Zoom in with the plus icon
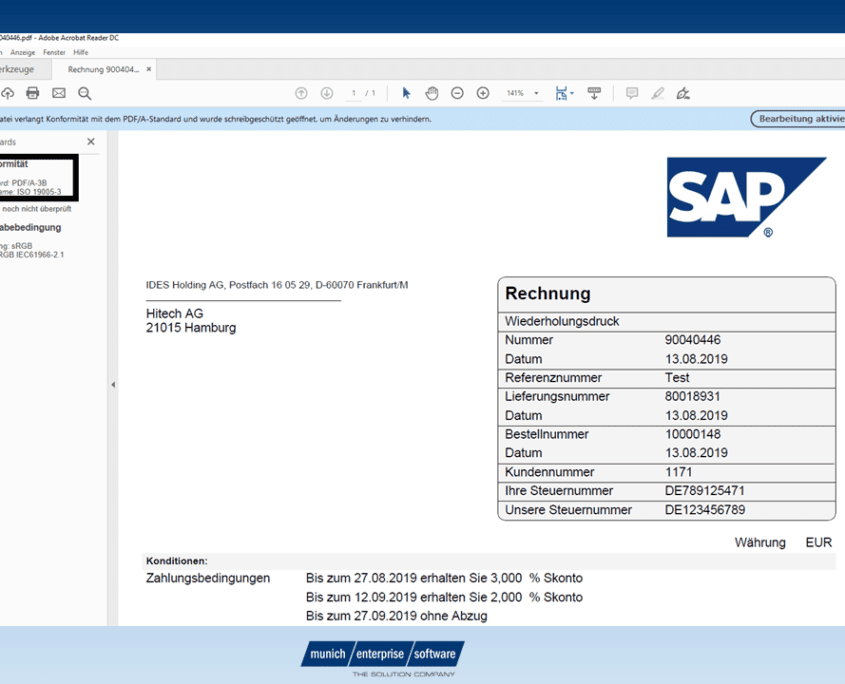The image size is (845, 684). coord(482,93)
